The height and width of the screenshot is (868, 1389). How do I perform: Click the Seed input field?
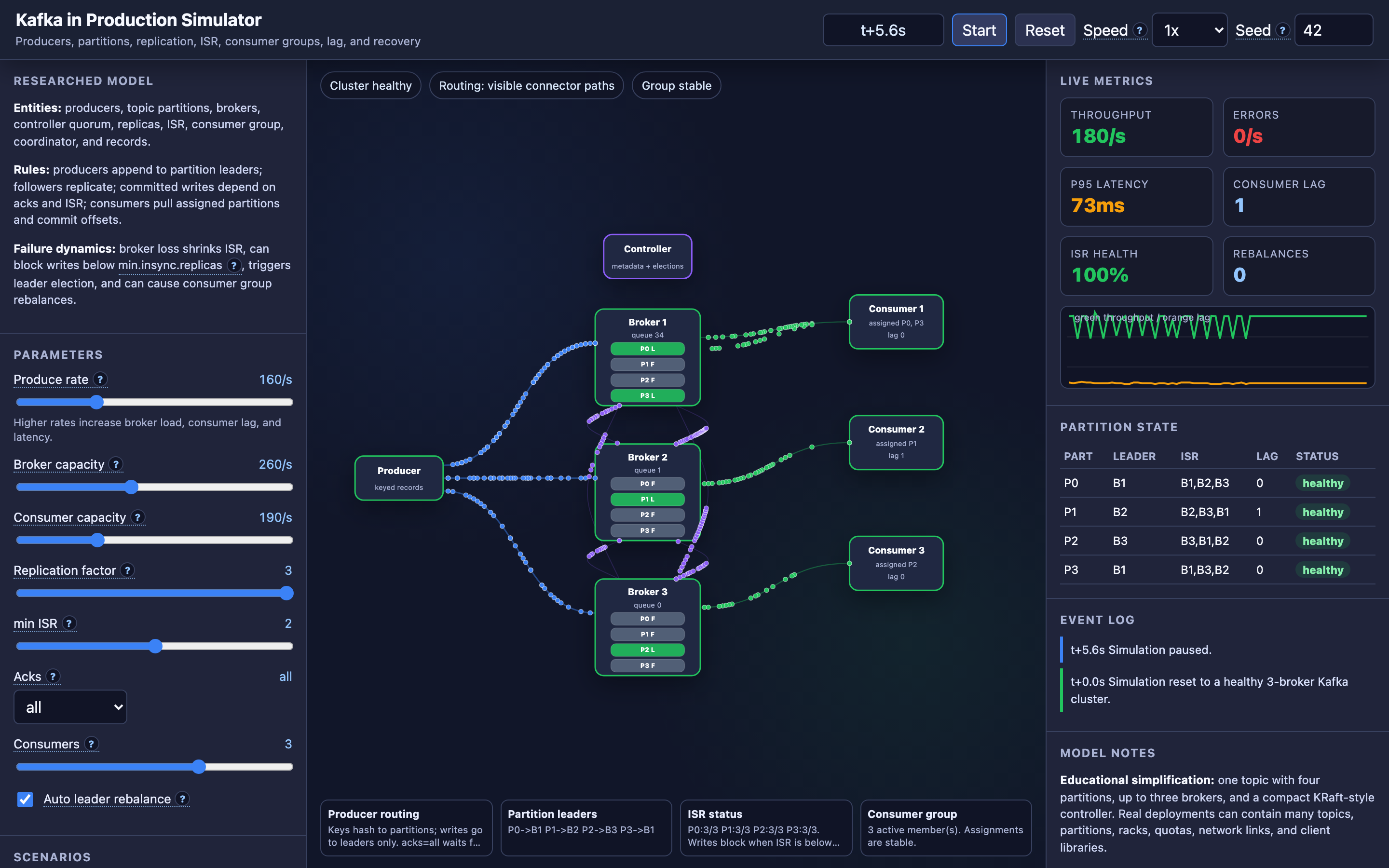[x=1334, y=30]
